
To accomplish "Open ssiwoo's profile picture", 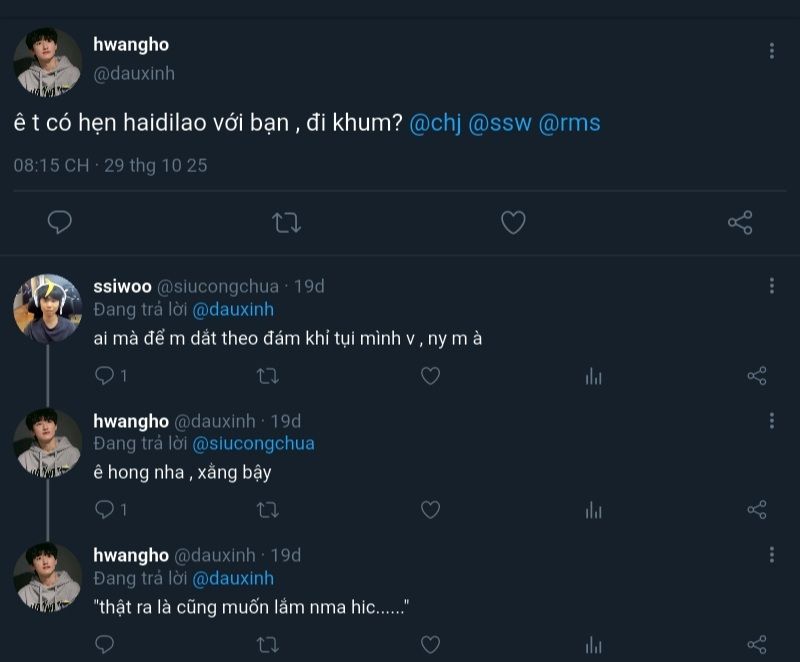I will tap(47, 308).
